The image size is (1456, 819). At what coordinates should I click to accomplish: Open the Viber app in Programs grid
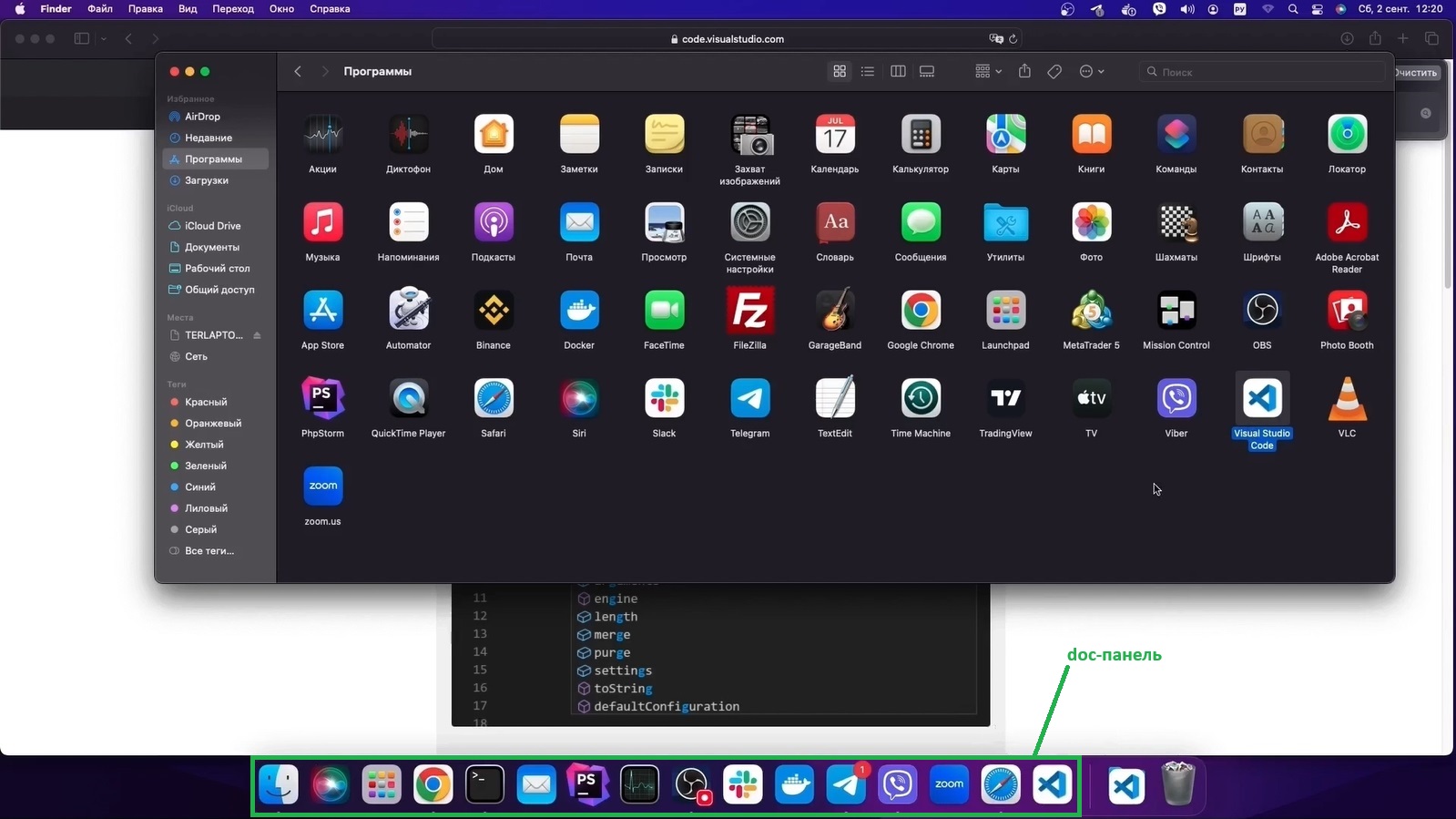[x=1176, y=398]
